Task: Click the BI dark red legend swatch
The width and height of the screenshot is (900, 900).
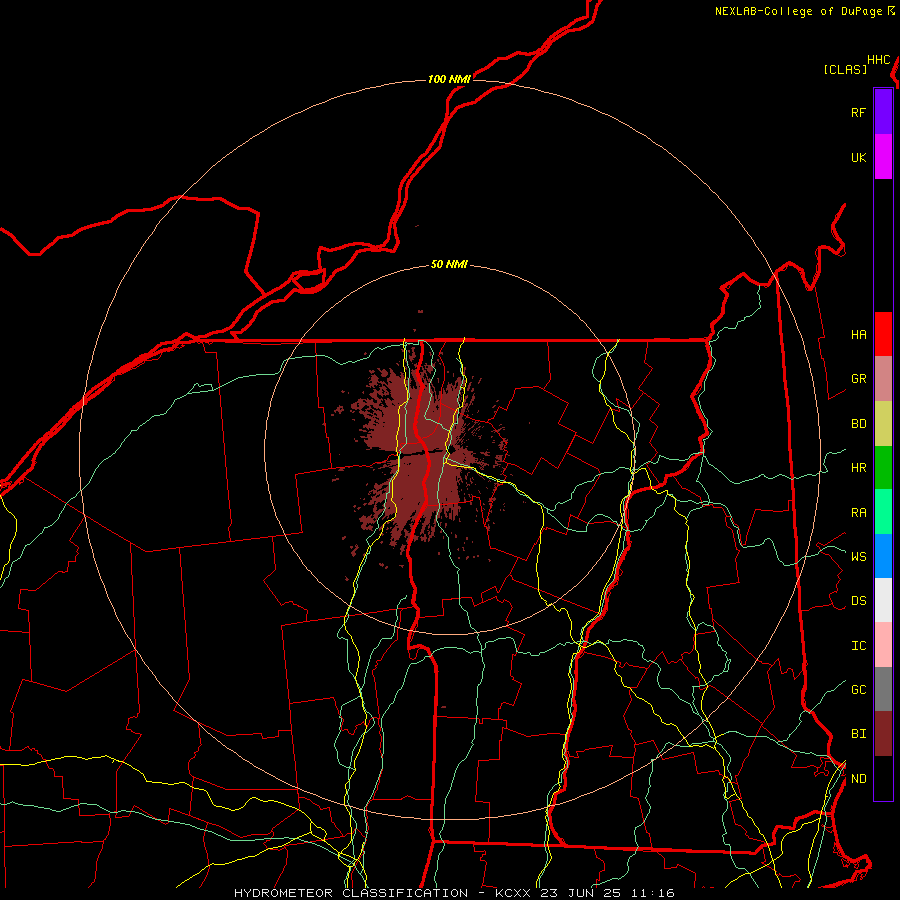Action: [x=883, y=734]
